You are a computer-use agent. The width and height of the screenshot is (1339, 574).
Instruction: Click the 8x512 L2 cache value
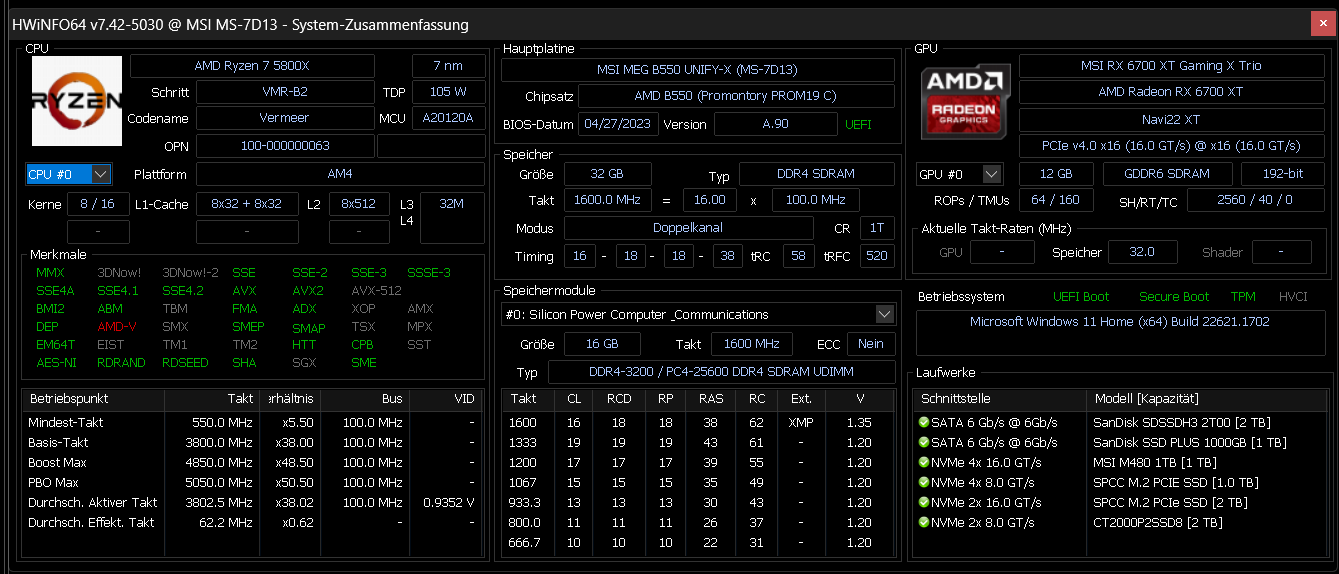[359, 204]
